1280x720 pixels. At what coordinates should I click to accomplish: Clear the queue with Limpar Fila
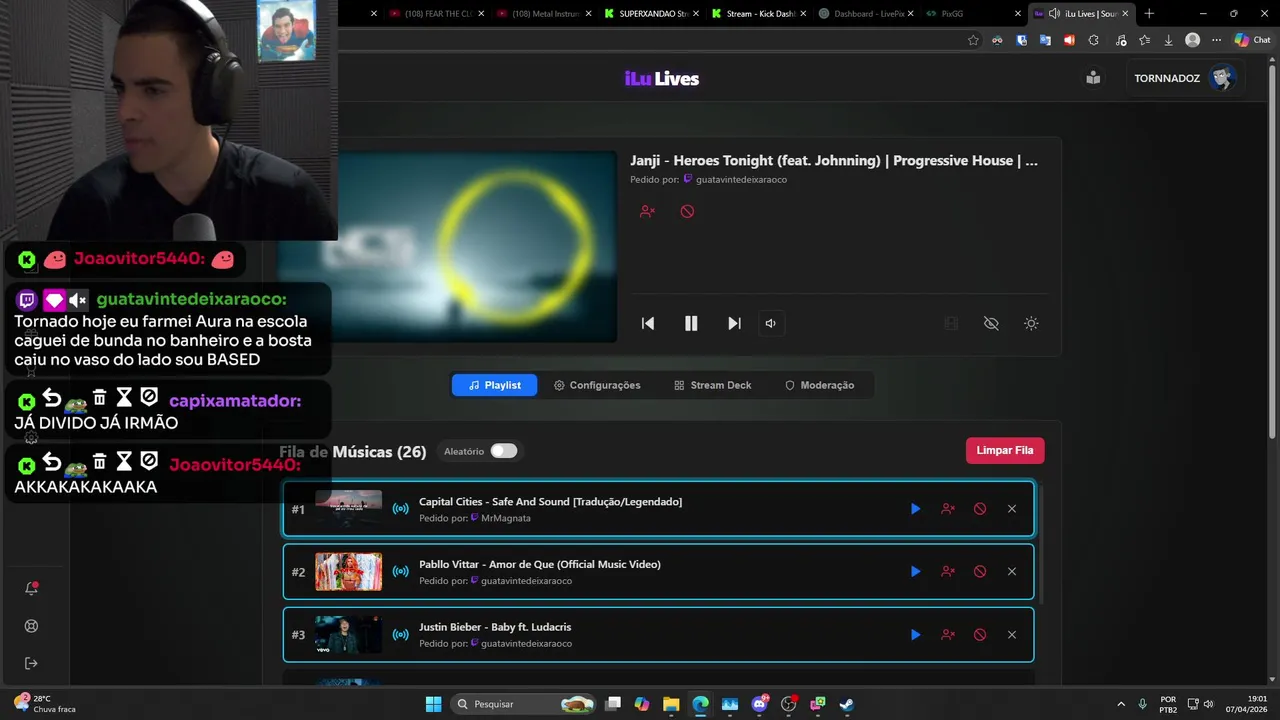pos(1005,450)
